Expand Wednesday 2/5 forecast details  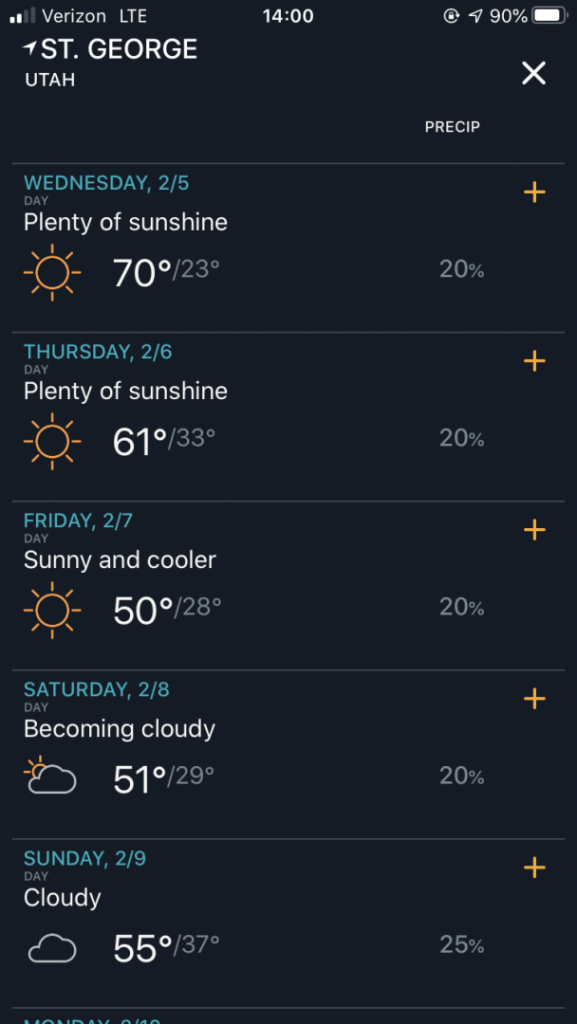click(534, 192)
